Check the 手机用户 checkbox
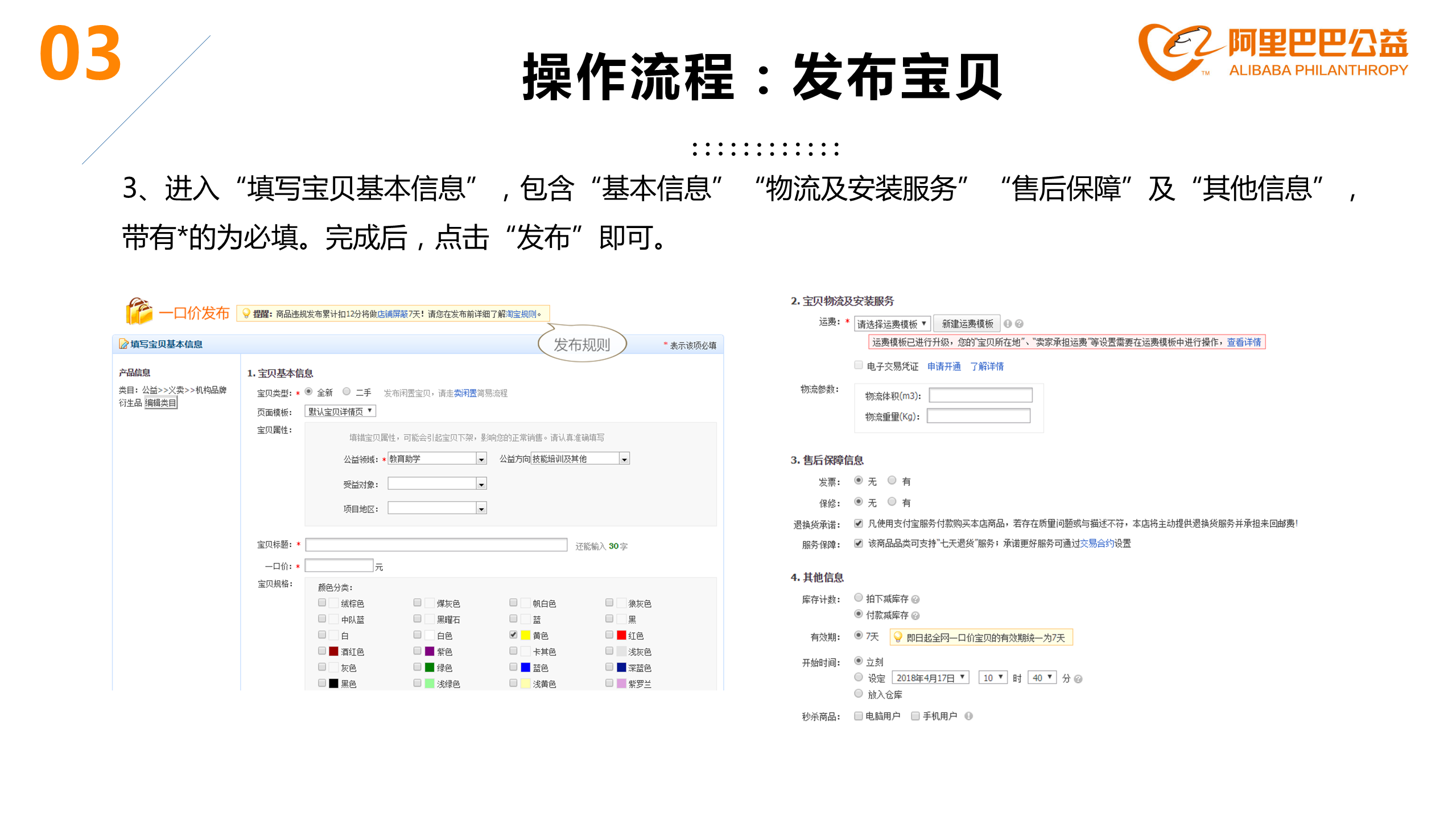The width and height of the screenshot is (1456, 819). coord(915,715)
